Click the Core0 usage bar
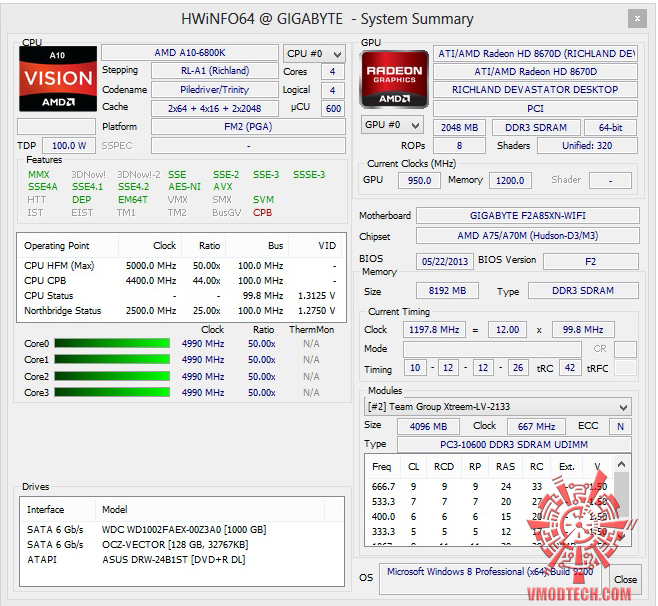This screenshot has height=606, width=658. (x=112, y=344)
